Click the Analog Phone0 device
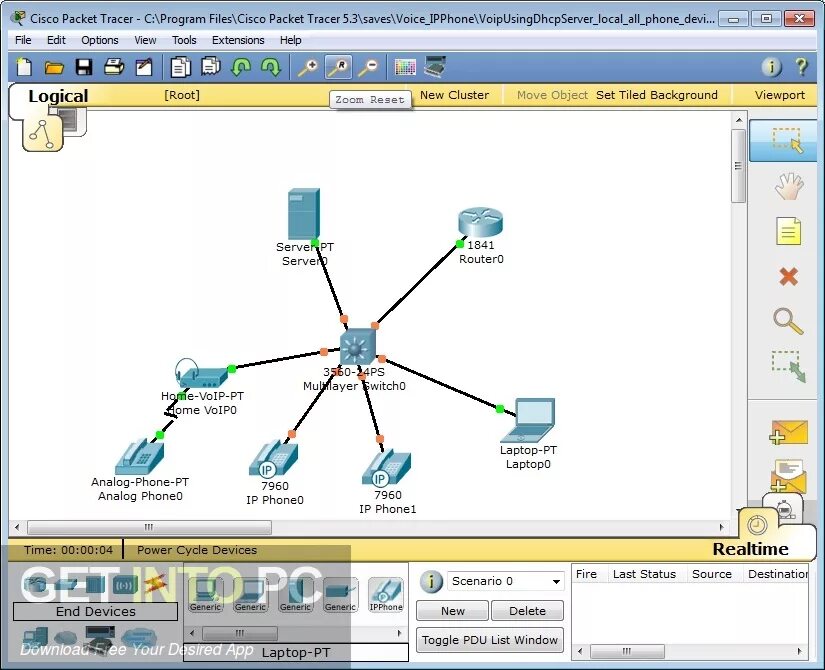Viewport: 825px width, 670px height. point(139,457)
